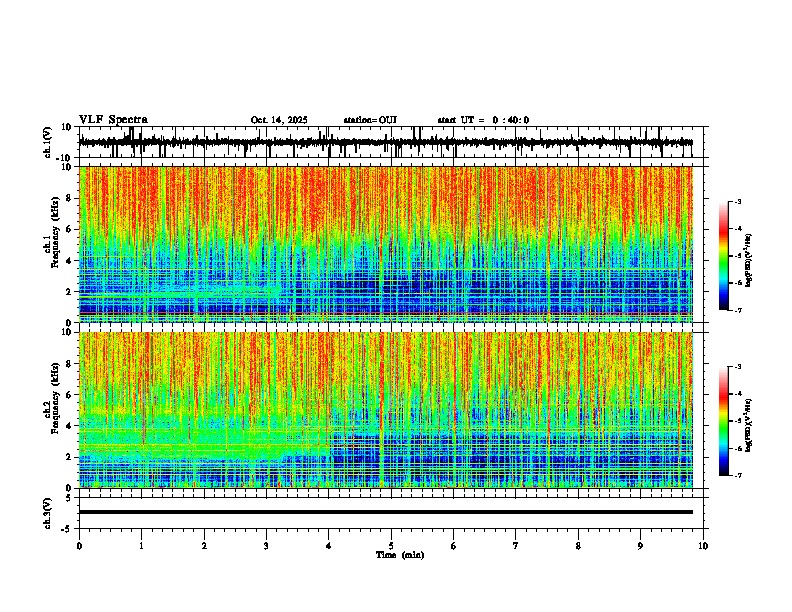Click time axis tick label "3"

tap(266, 546)
